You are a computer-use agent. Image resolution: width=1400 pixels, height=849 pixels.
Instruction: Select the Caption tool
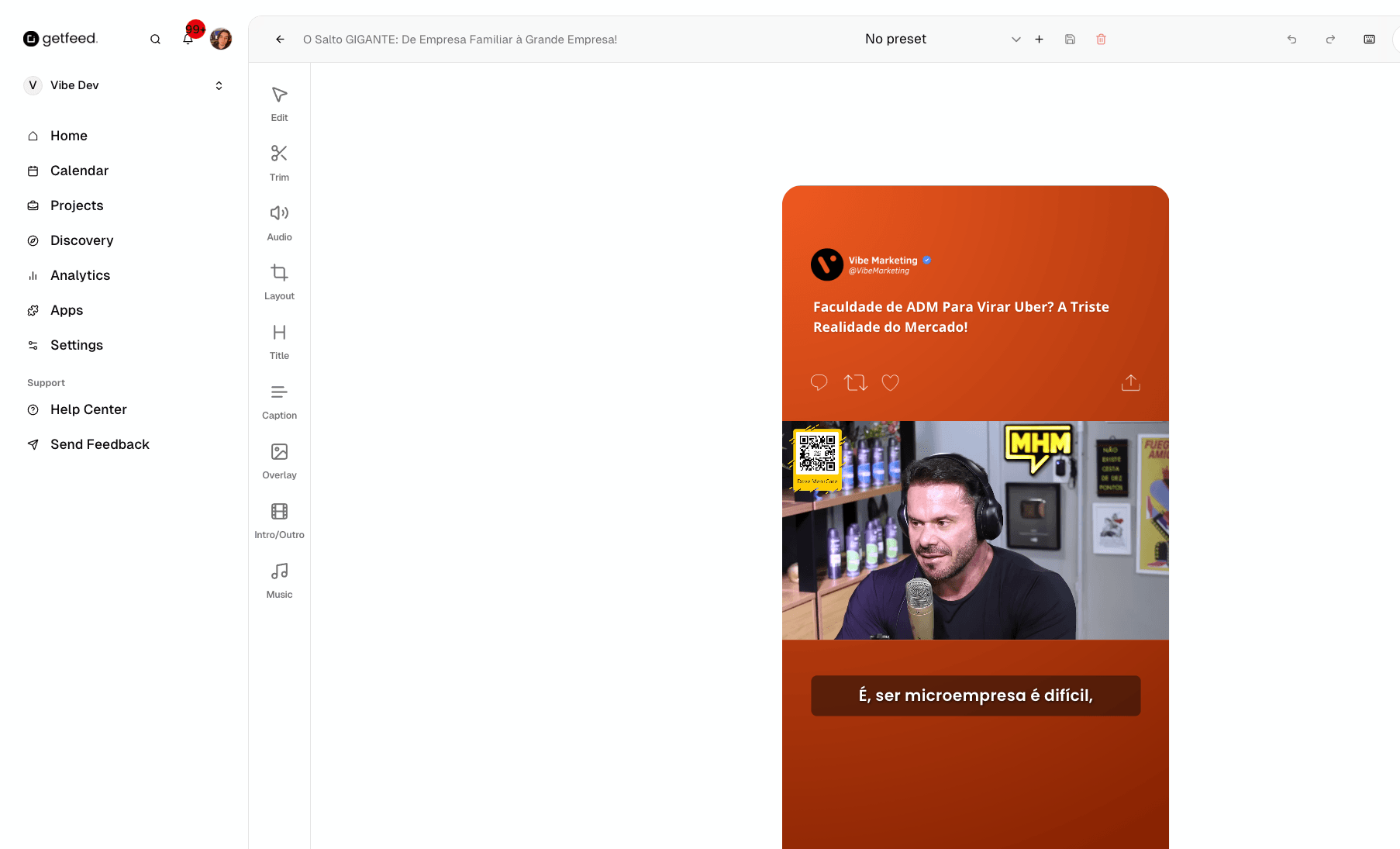tap(279, 399)
